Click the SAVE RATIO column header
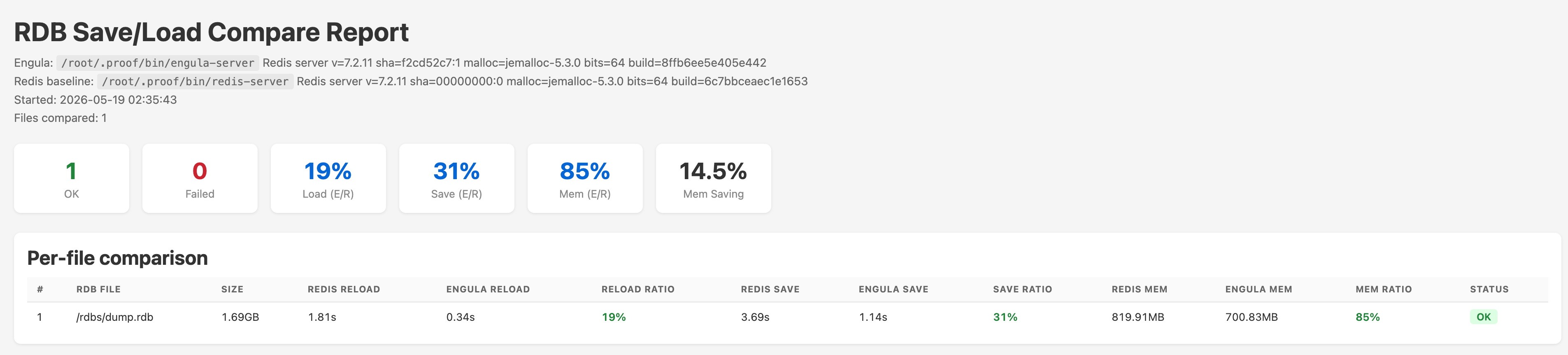Screen dimensions: 1568x355 1023,289
